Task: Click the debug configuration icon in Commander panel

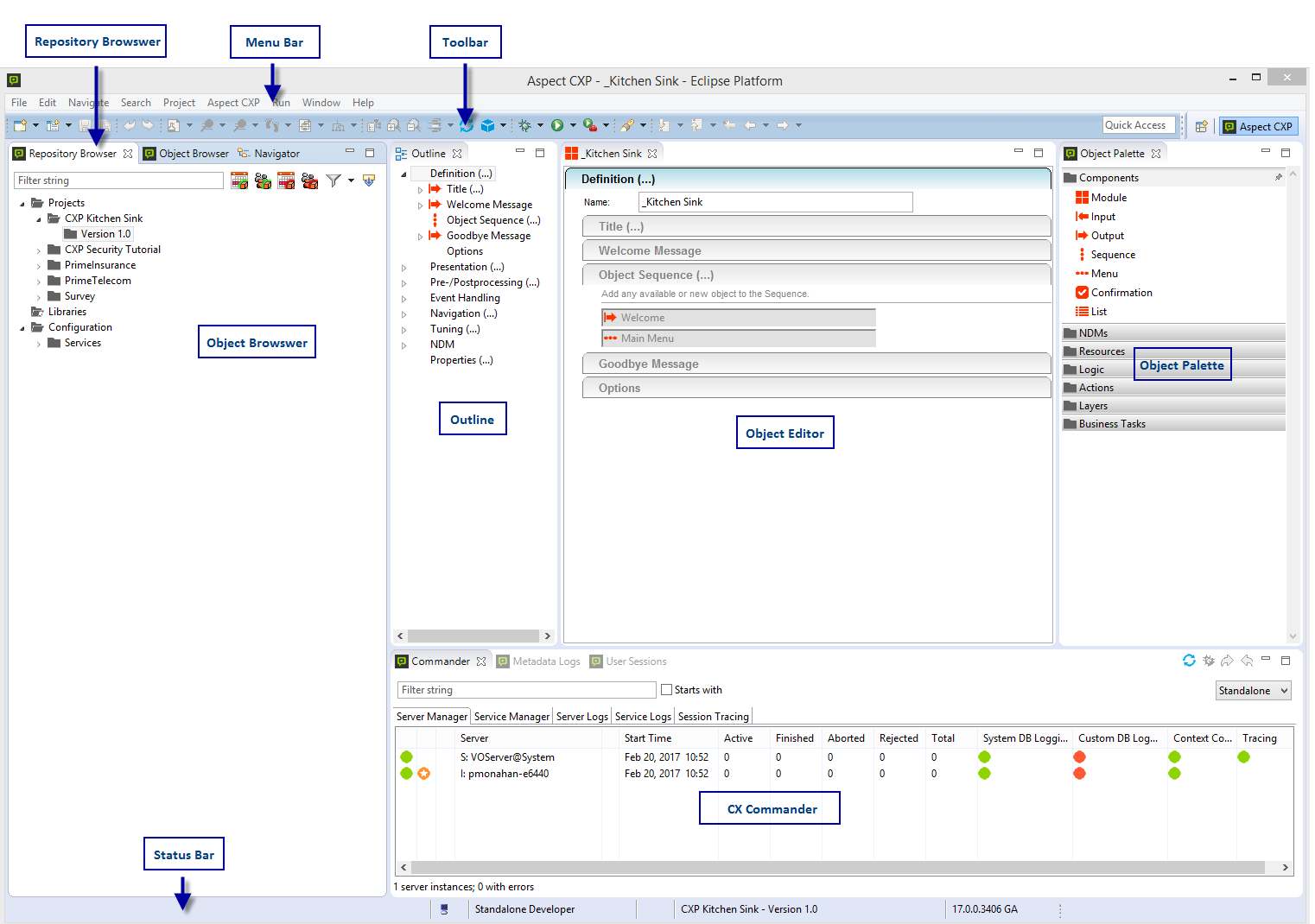Action: (1209, 661)
